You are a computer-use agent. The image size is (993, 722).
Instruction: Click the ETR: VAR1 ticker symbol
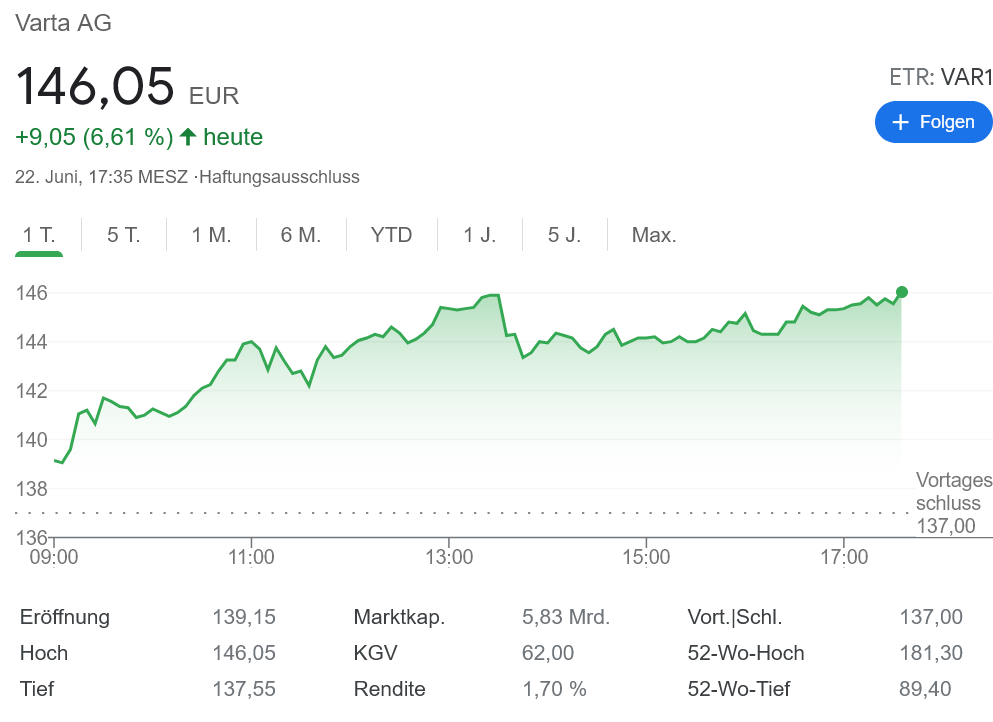(940, 77)
